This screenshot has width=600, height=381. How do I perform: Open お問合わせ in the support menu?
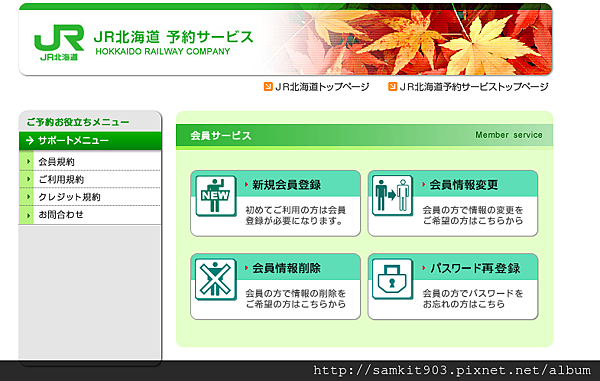click(x=60, y=215)
